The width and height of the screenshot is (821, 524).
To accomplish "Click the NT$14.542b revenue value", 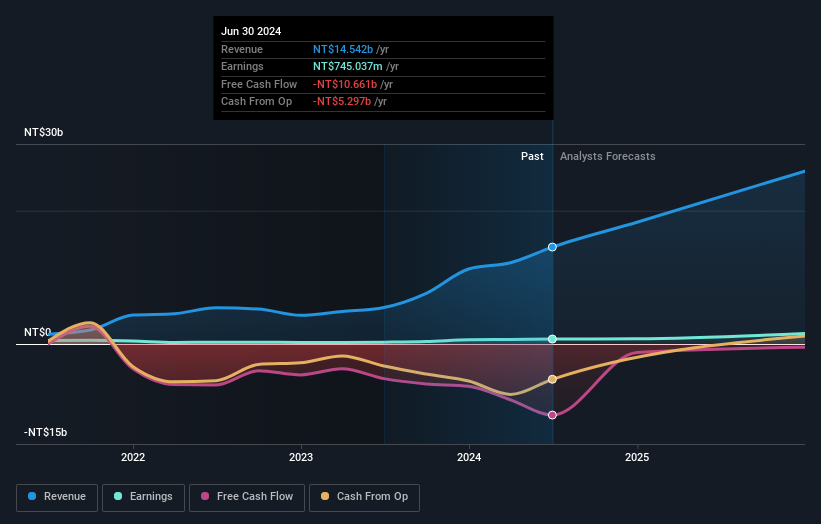I will coord(343,49).
